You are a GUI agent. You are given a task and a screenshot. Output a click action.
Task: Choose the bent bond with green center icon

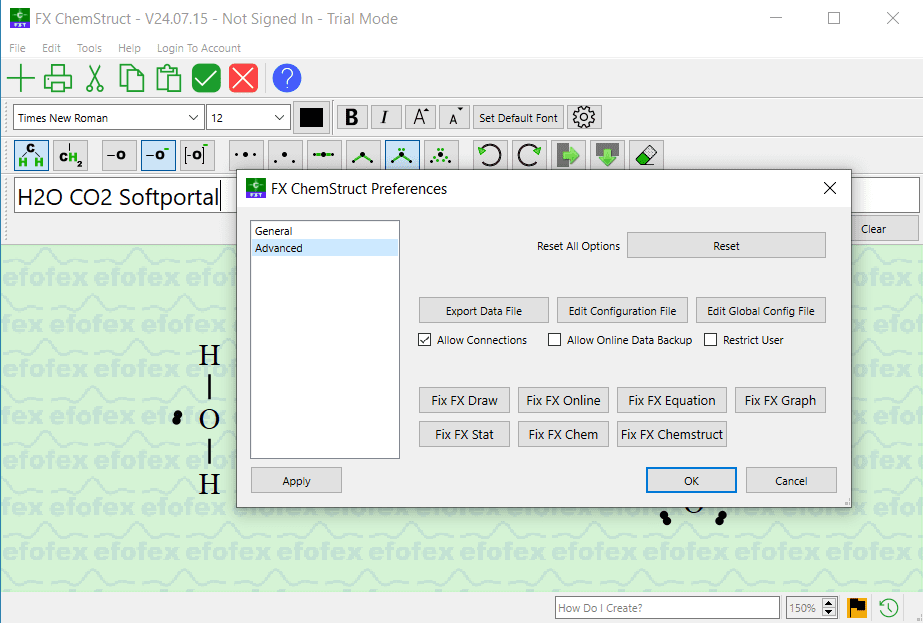[363, 155]
